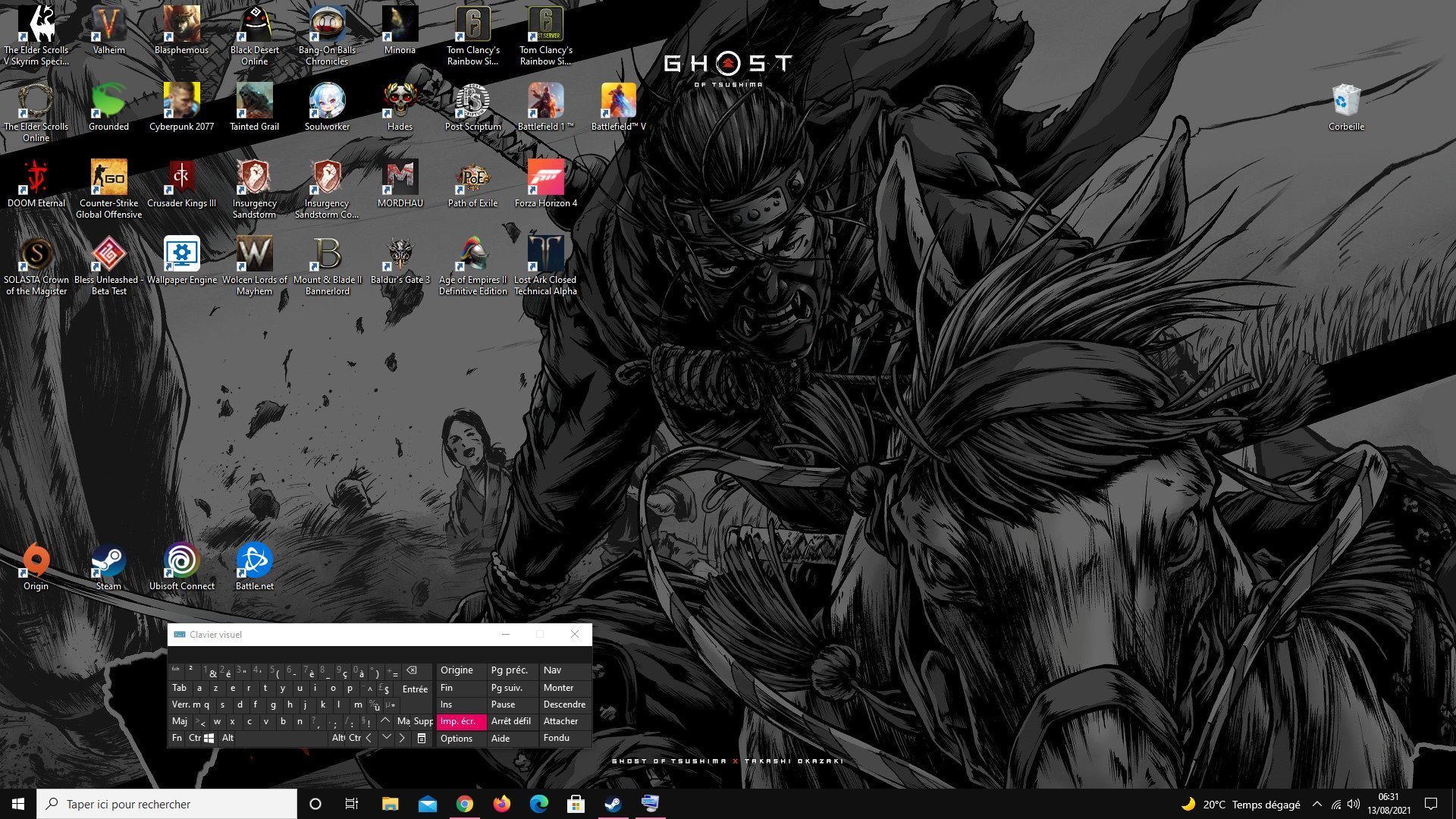Viewport: 1456px width, 819px height.
Task: Select the Wallpaper Engine icon
Action: [x=181, y=255]
